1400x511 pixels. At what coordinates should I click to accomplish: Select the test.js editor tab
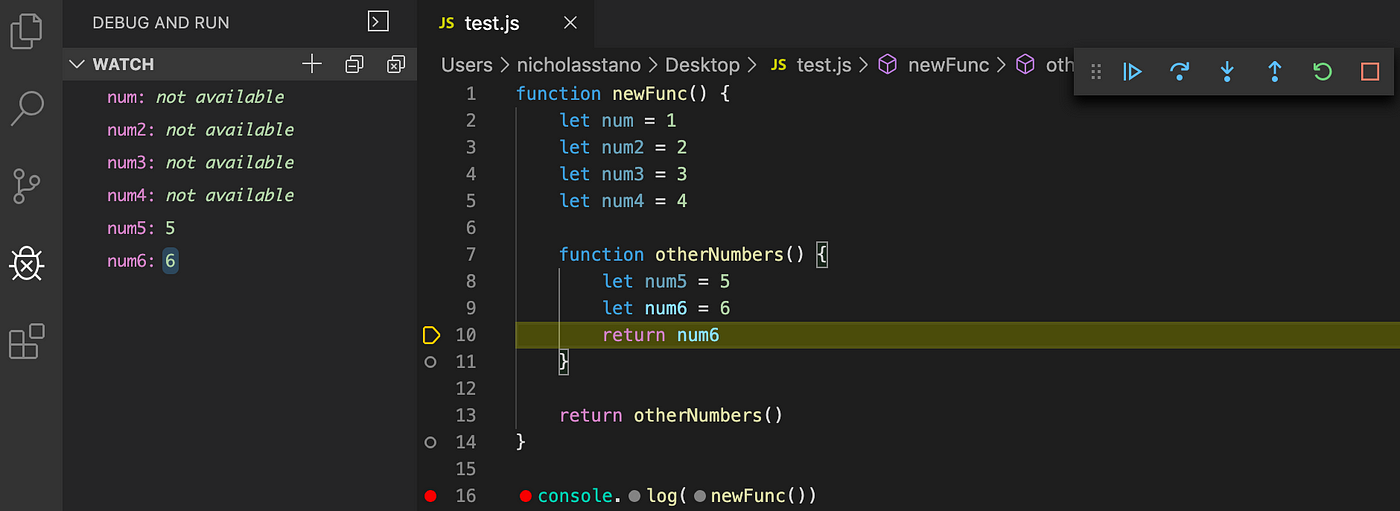[x=492, y=24]
